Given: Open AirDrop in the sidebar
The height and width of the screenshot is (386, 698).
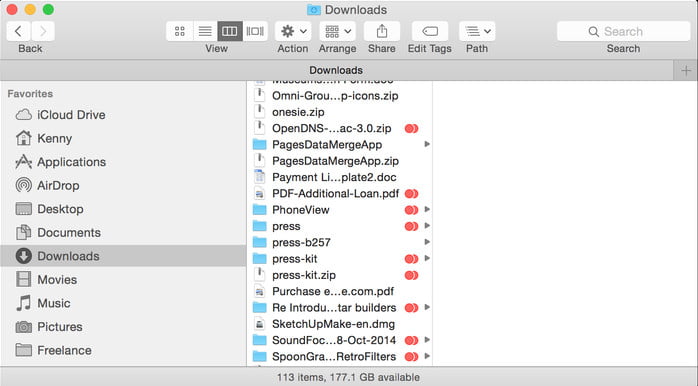Looking at the screenshot, I should click(58, 185).
